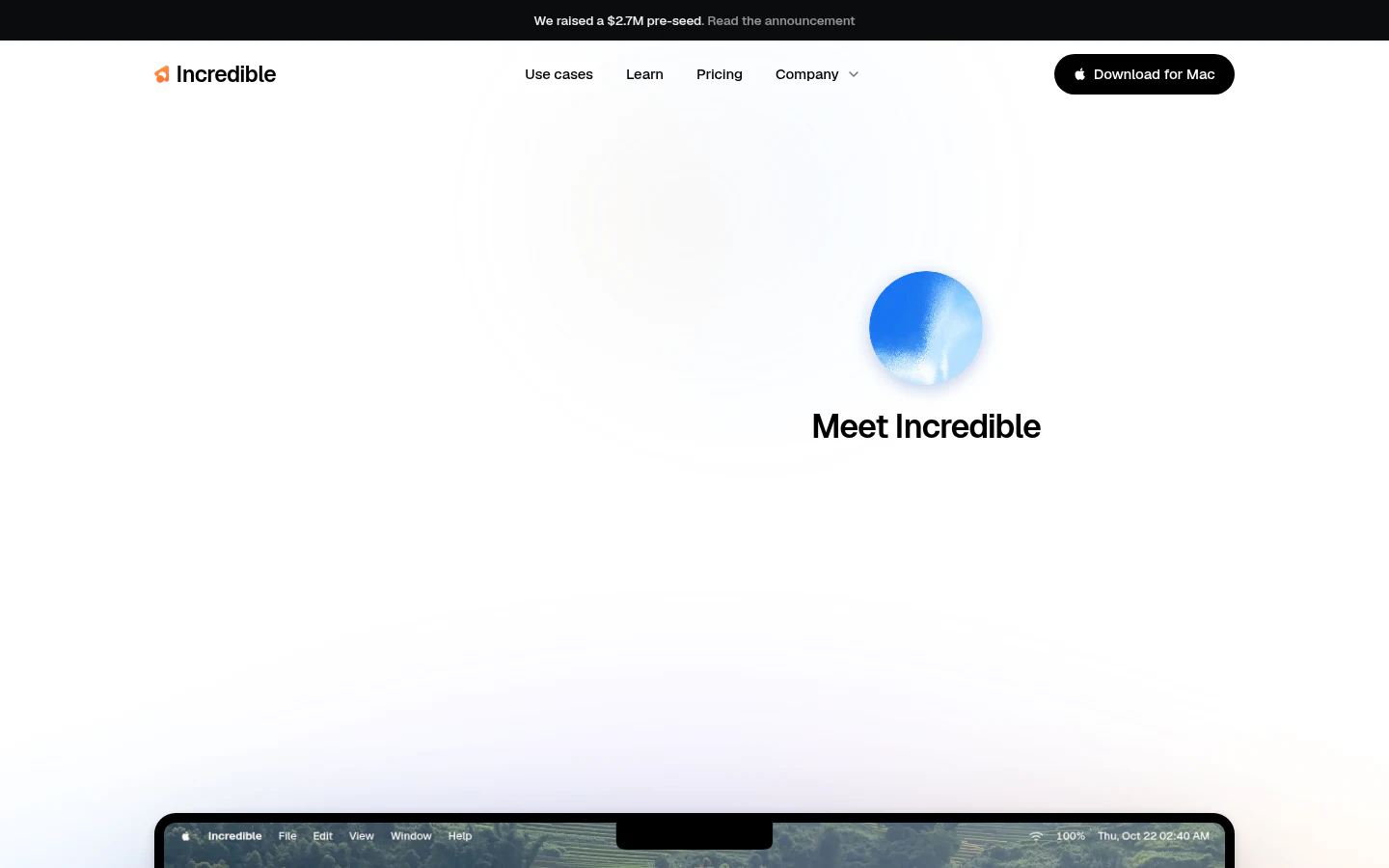
Task: Open Window menu in mockup menu bar
Action: [411, 836]
